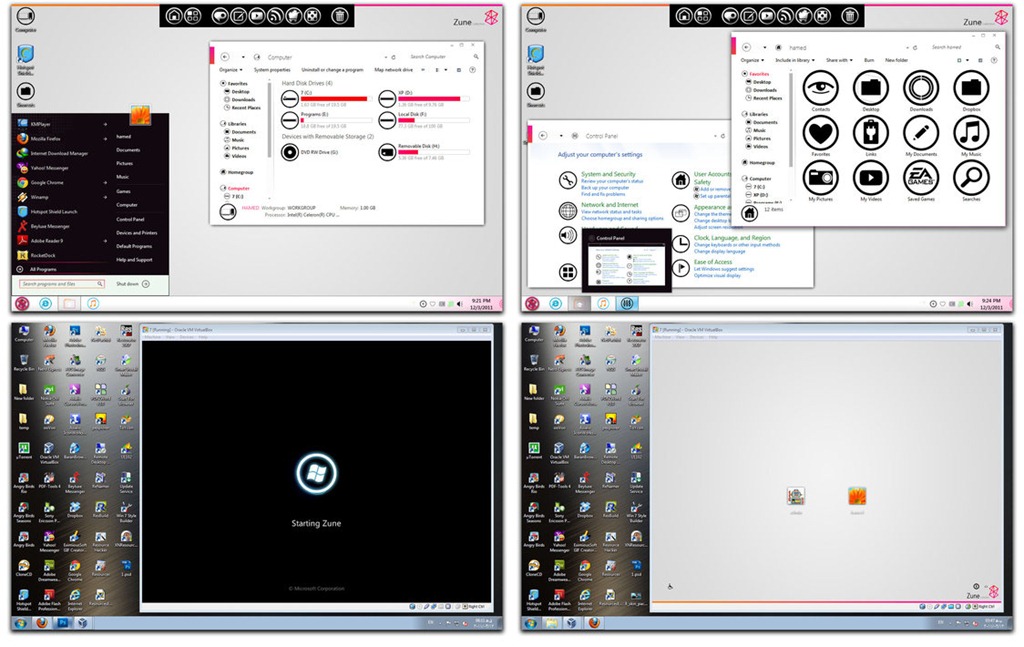Click Map network drive in toolbar
The image size is (1024, 647).
[393, 70]
